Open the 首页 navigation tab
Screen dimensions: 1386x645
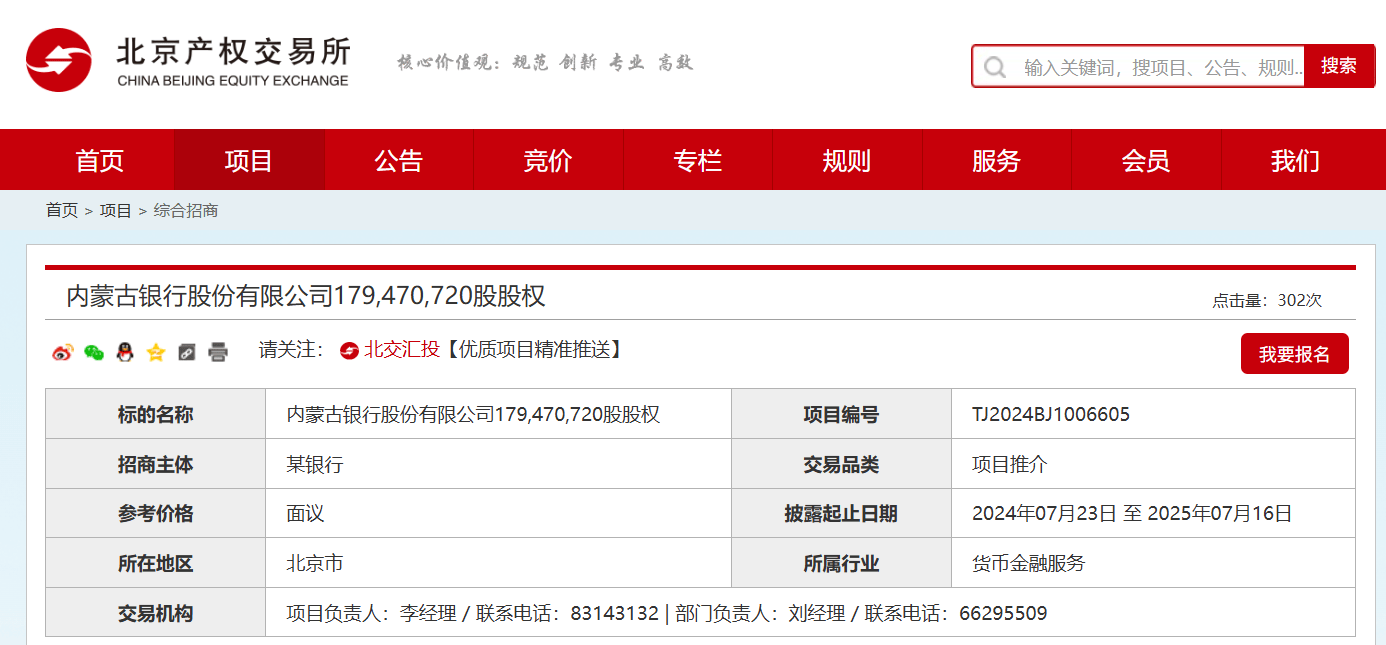(100, 160)
